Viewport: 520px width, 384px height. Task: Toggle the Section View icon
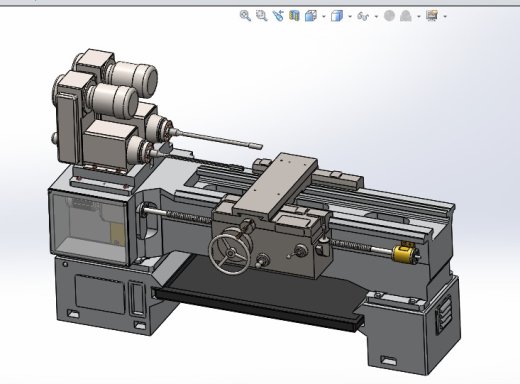[x=294, y=16]
